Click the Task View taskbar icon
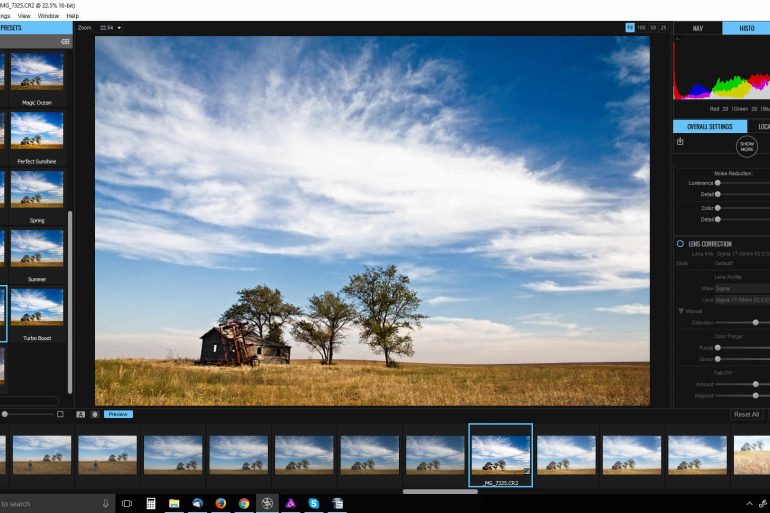This screenshot has width=770, height=513. 127,503
